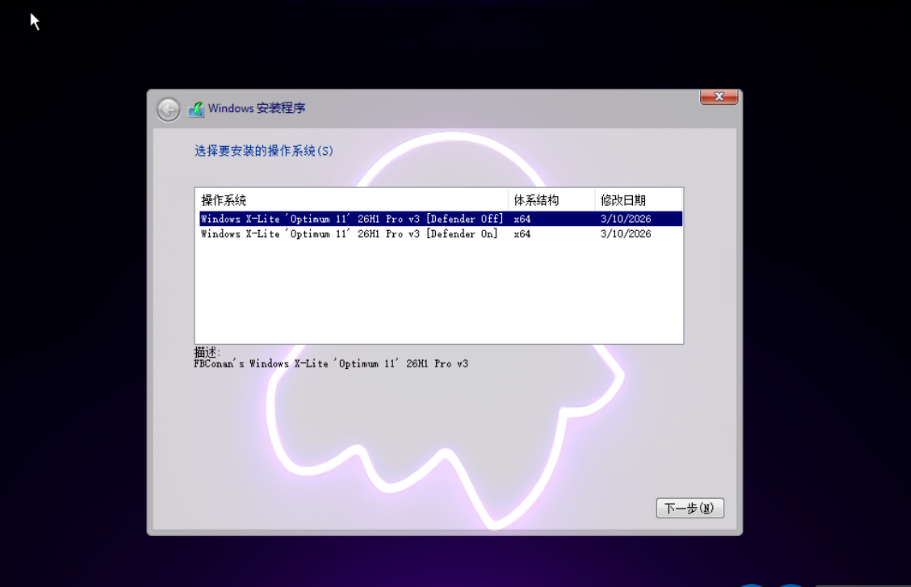Click the back arrow button in the title bar
Screen dimensions: 911x587
[x=168, y=109]
